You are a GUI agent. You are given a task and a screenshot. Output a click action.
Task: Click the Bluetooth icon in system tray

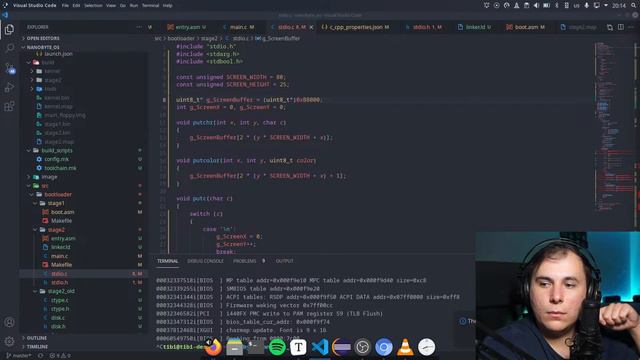(557, 5)
